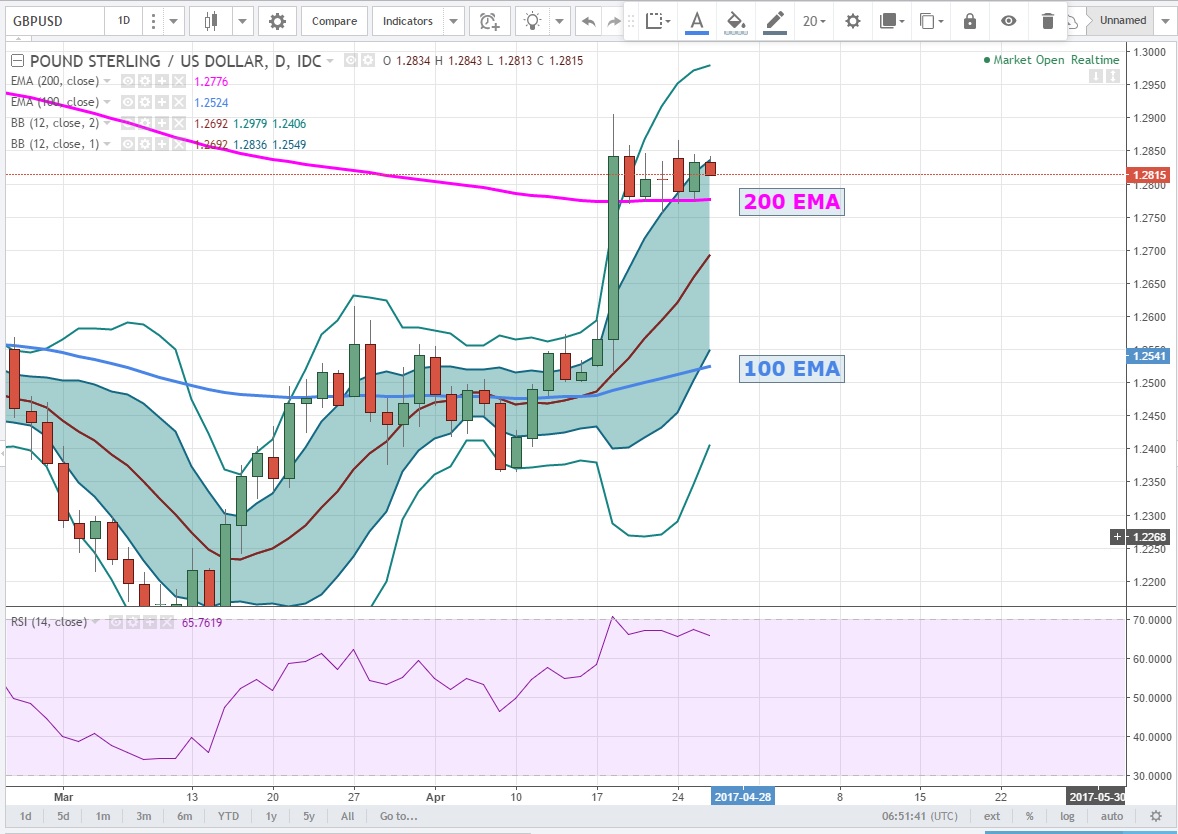
Task: Lock the selected drawing
Action: coord(969,21)
